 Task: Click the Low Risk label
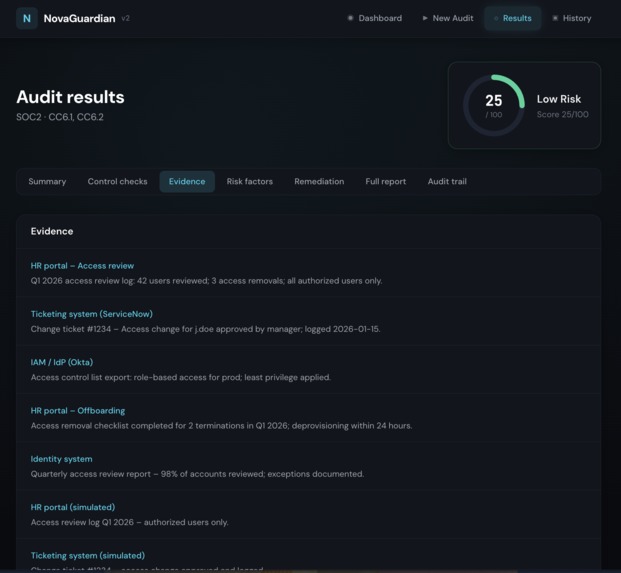558,99
